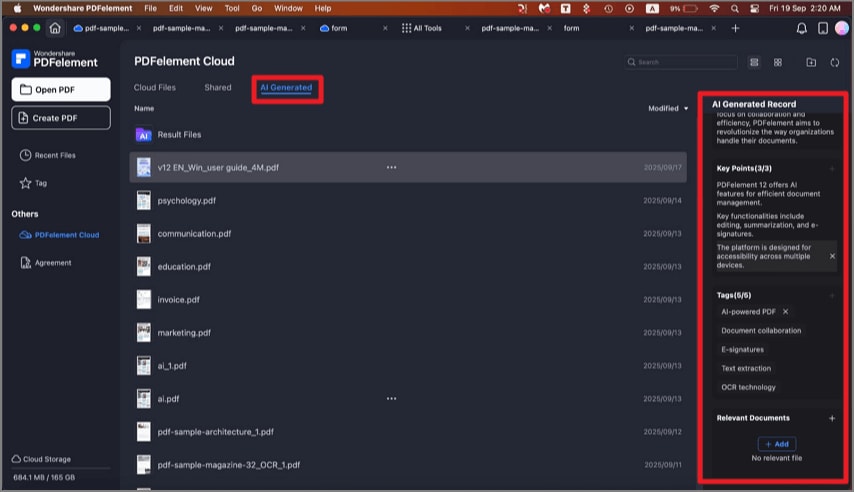The image size is (854, 492).
Task: Click the Agreement document icon in sidebar
Action: 26,263
